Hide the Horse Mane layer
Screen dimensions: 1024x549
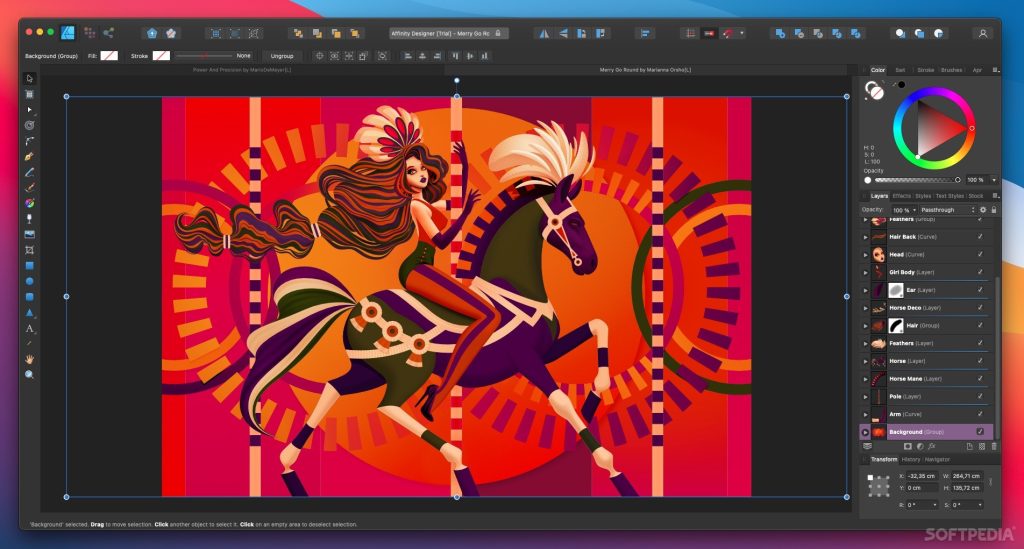(x=980, y=379)
